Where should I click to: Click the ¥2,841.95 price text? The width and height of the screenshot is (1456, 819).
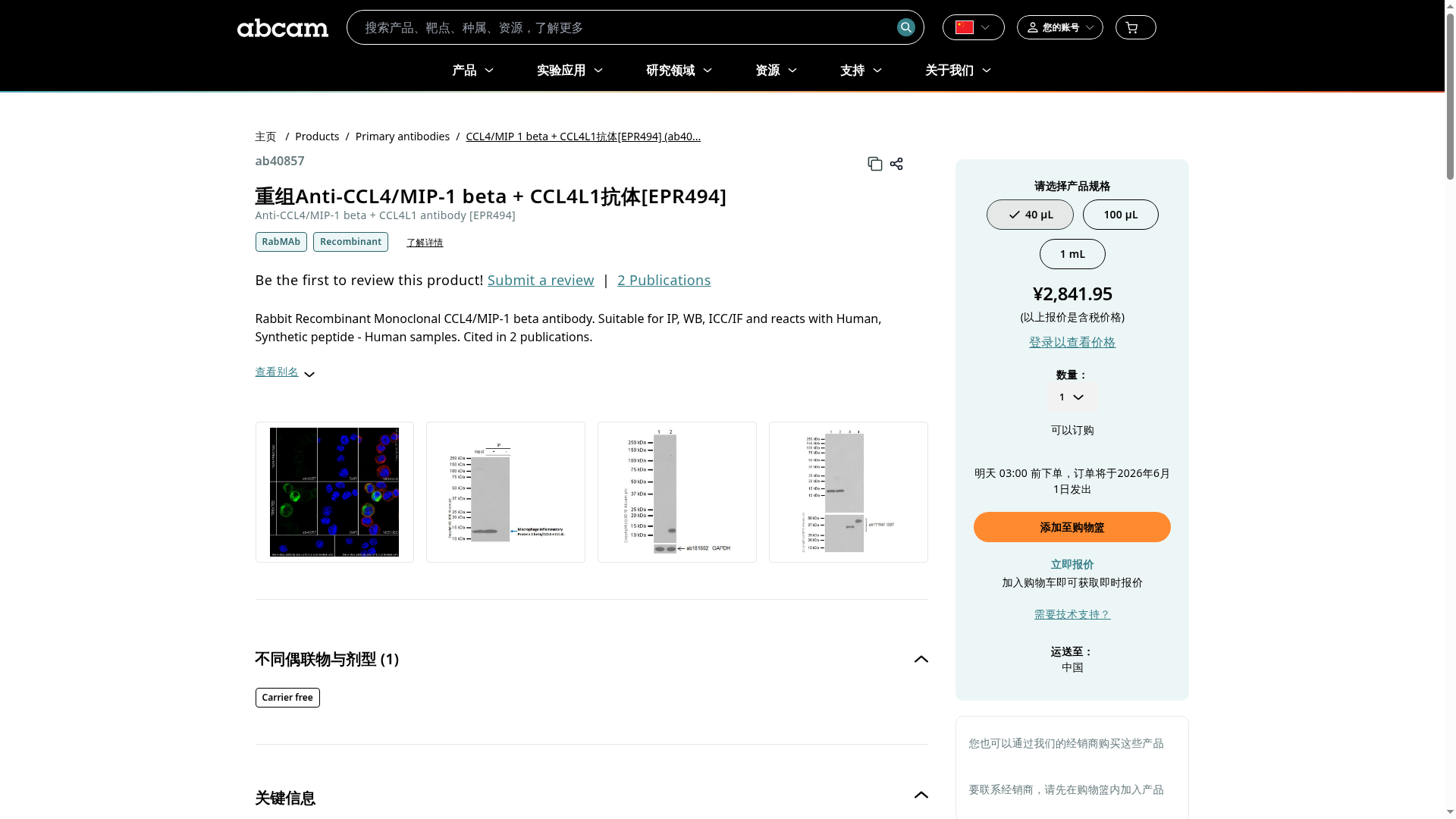(x=1072, y=293)
